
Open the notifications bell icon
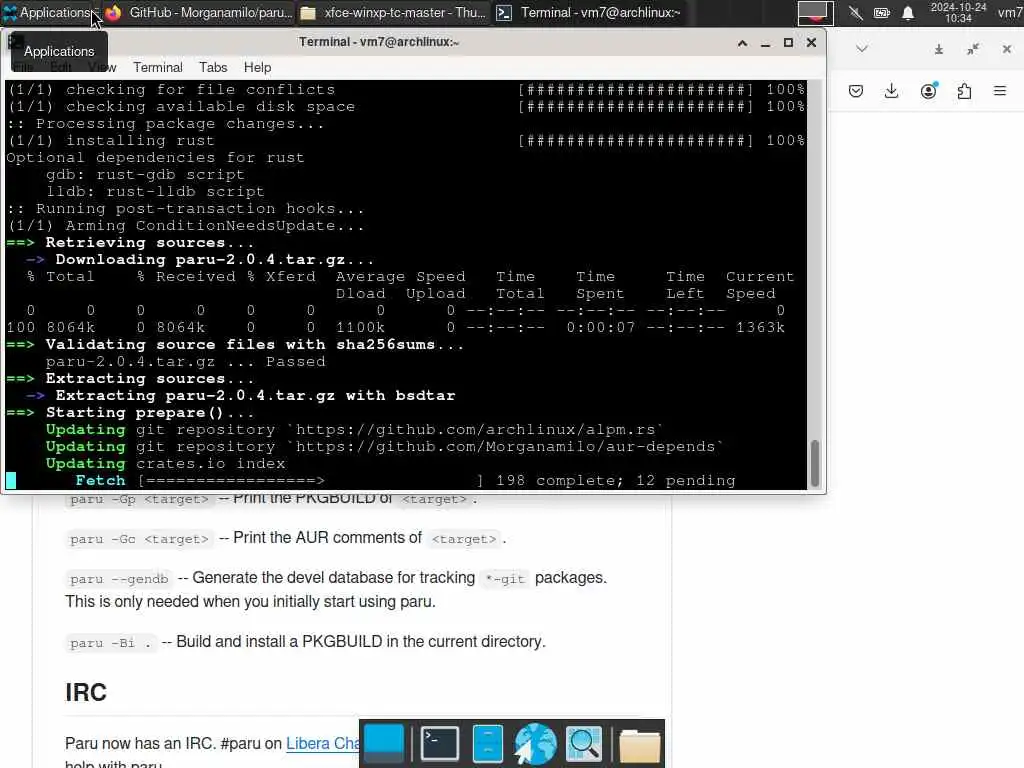pyautogui.click(x=908, y=12)
